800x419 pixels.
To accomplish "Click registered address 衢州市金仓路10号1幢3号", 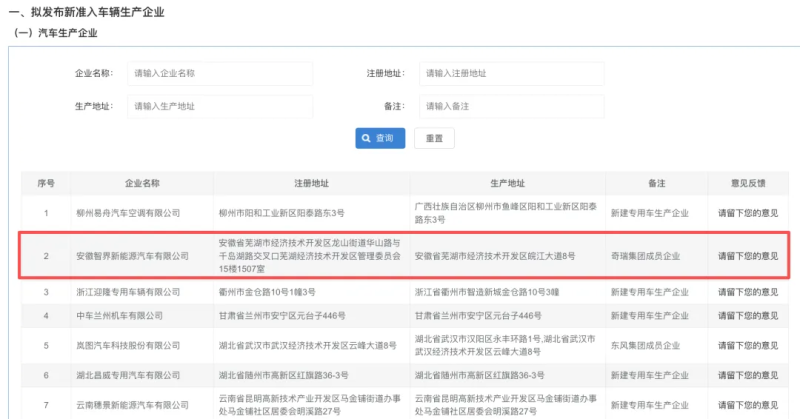I will coord(267,292).
